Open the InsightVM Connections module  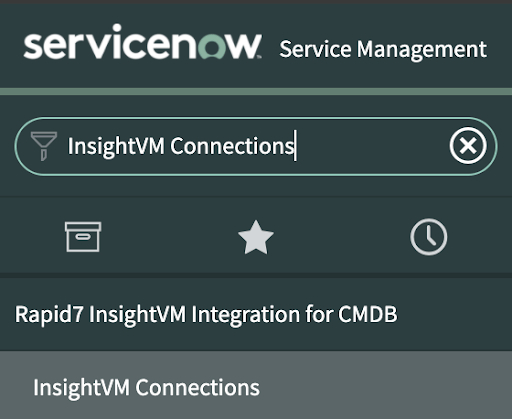(x=146, y=387)
